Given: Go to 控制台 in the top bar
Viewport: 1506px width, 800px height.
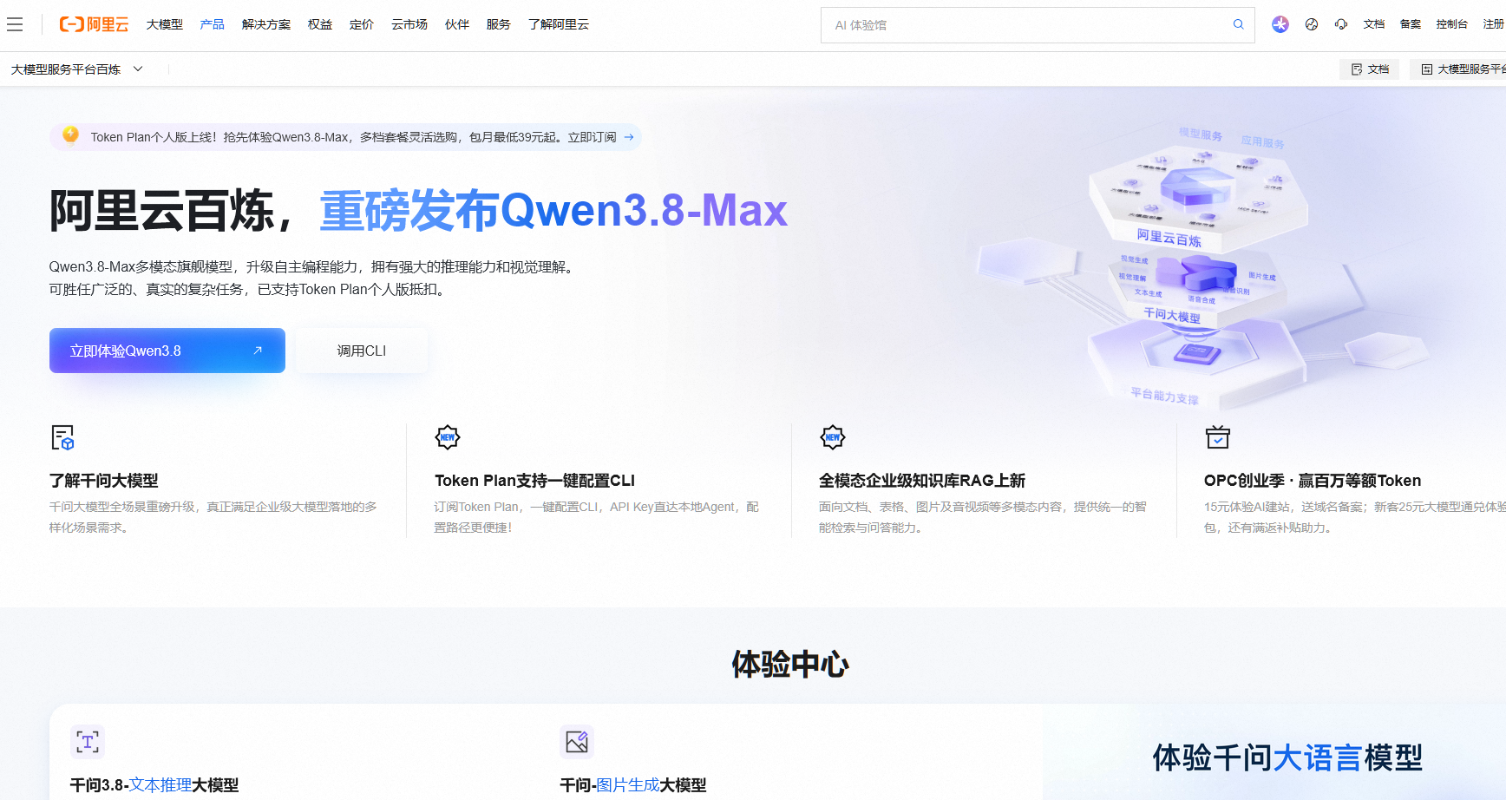Looking at the screenshot, I should pos(1452,24).
